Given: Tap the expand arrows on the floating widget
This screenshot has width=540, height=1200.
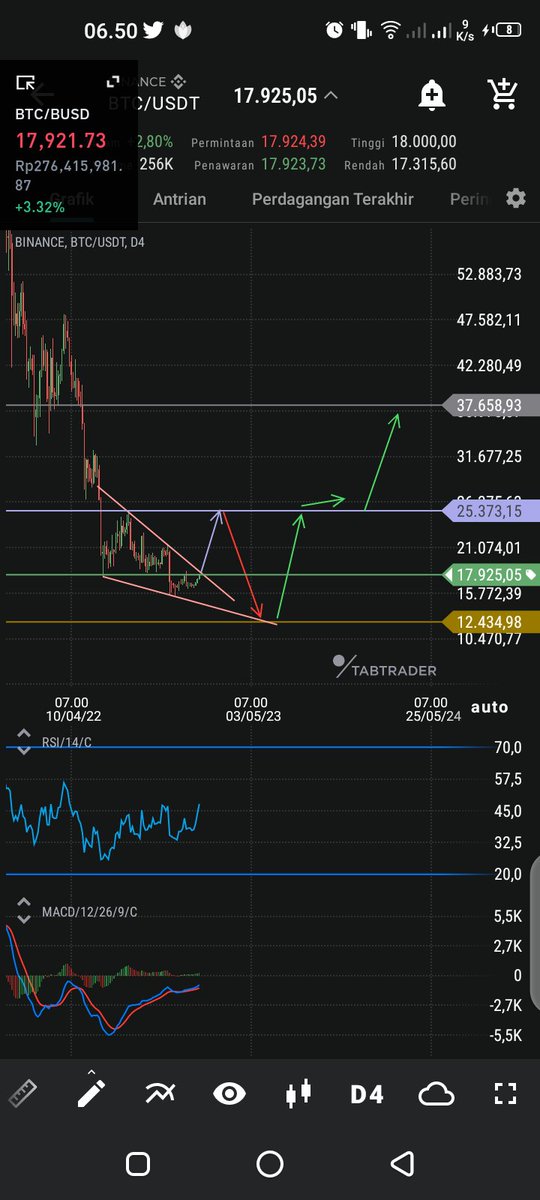Looking at the screenshot, I should point(113,82).
